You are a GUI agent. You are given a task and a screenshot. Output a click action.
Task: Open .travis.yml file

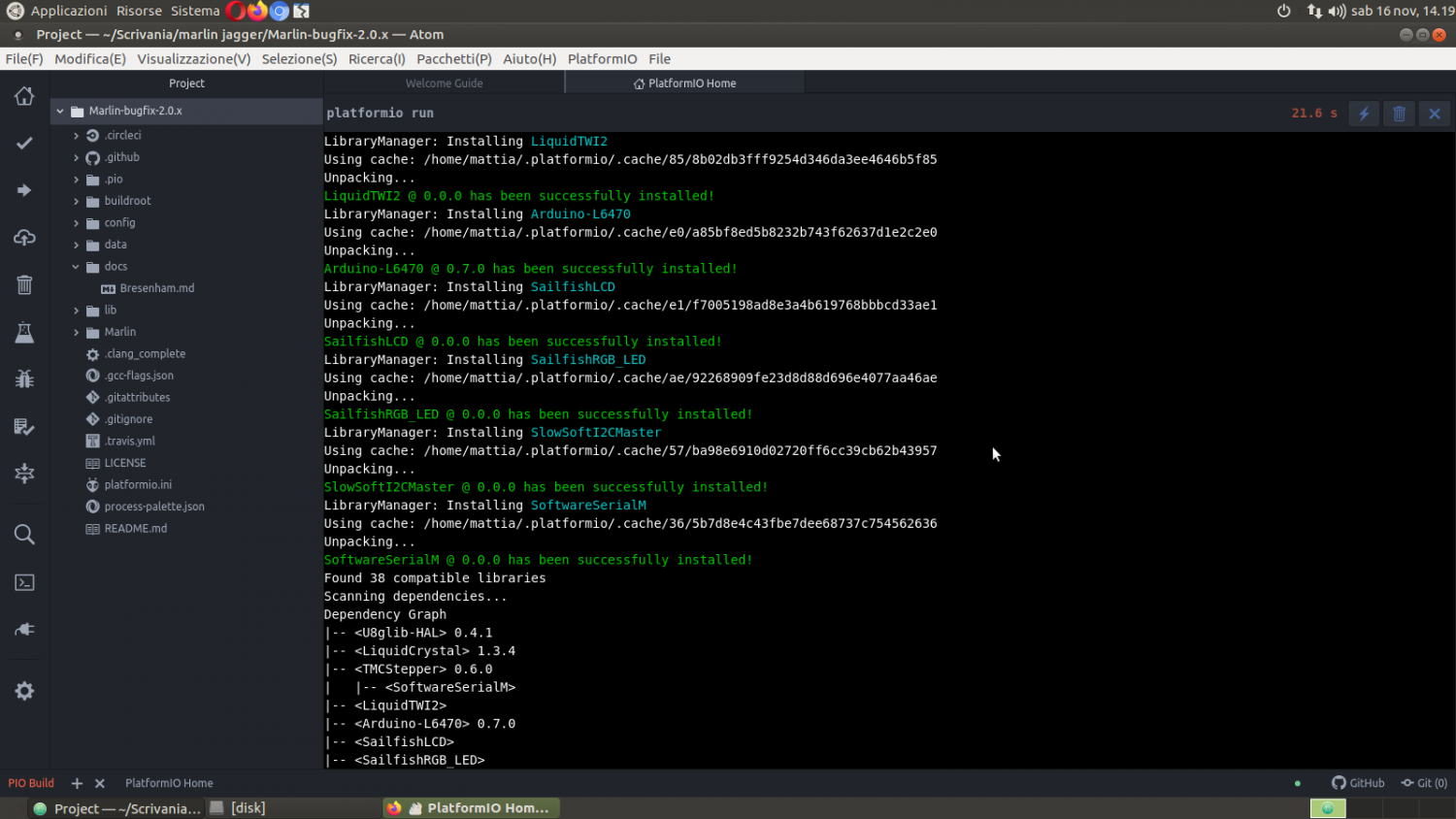click(129, 442)
